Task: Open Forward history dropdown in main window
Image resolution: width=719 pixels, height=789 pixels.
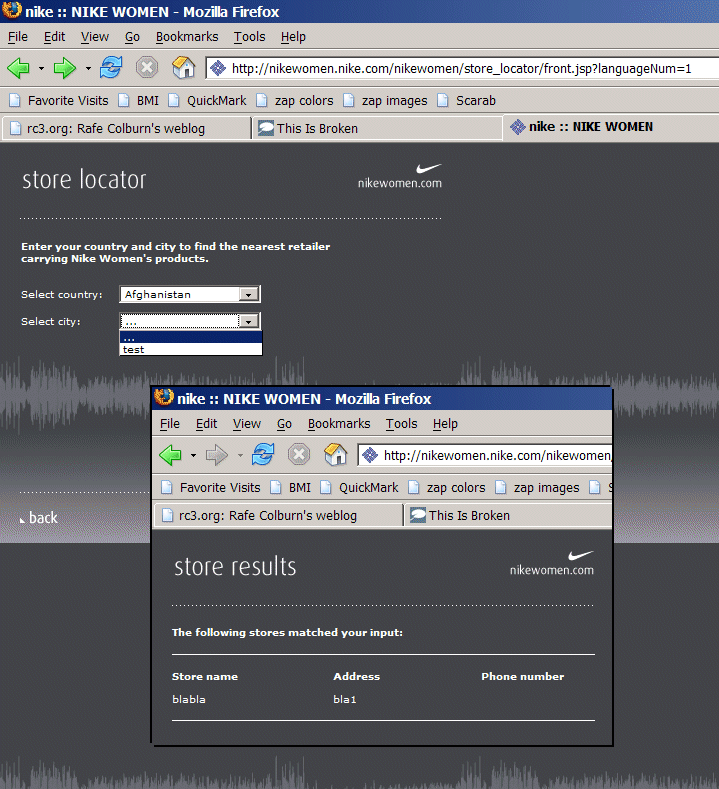Action: 88,68
